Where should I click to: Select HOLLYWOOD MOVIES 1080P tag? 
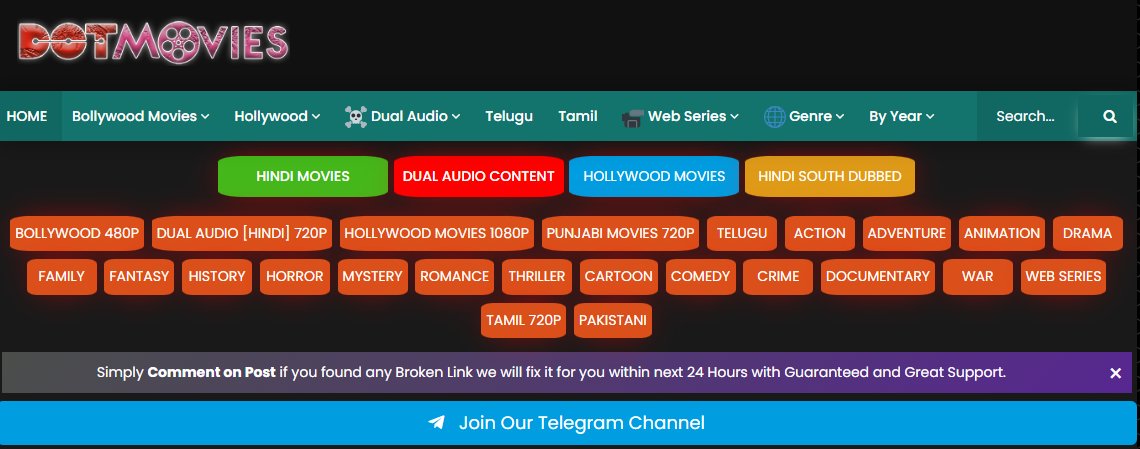[x=437, y=233]
